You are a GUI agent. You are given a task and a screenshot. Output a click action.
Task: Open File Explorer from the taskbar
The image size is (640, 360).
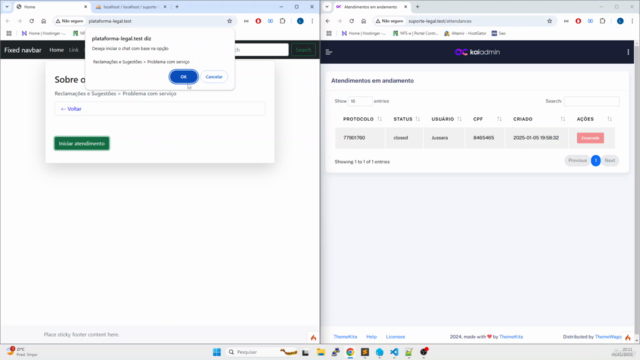click(x=321, y=352)
